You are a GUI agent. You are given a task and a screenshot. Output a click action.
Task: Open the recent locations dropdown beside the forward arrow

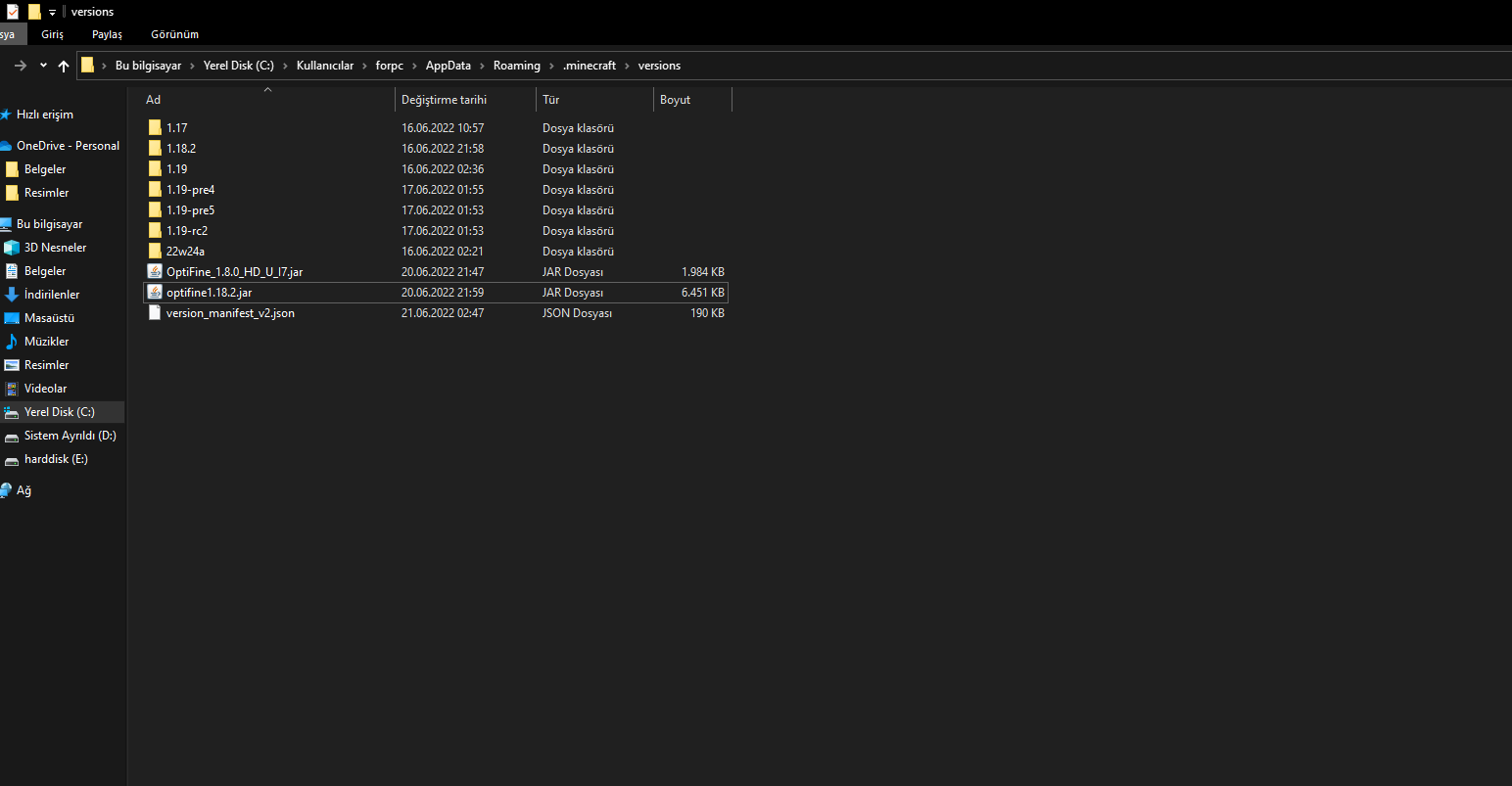[x=43, y=66]
